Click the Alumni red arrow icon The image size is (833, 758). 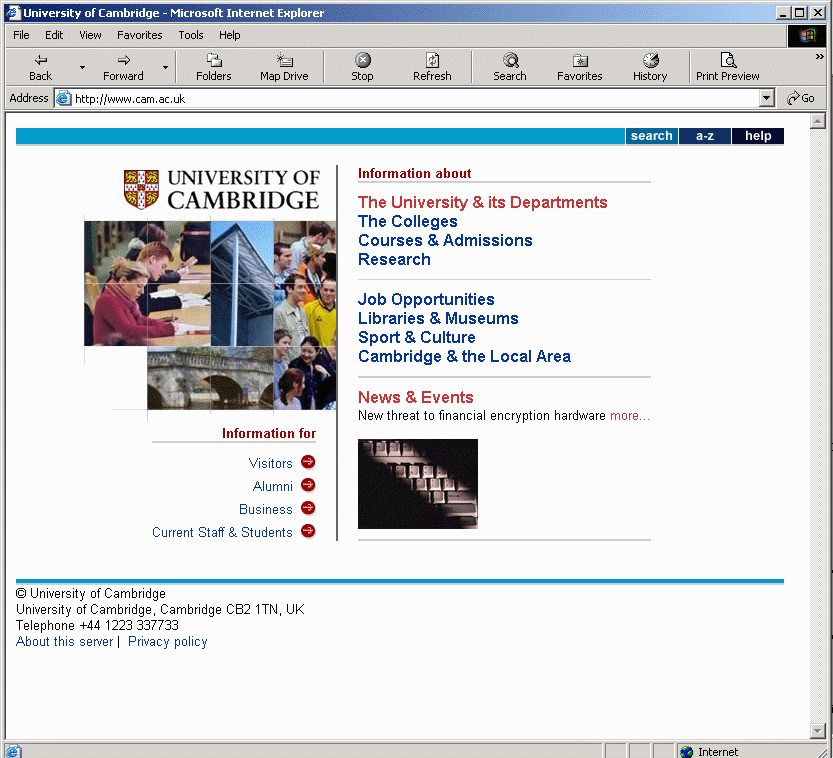coord(308,485)
